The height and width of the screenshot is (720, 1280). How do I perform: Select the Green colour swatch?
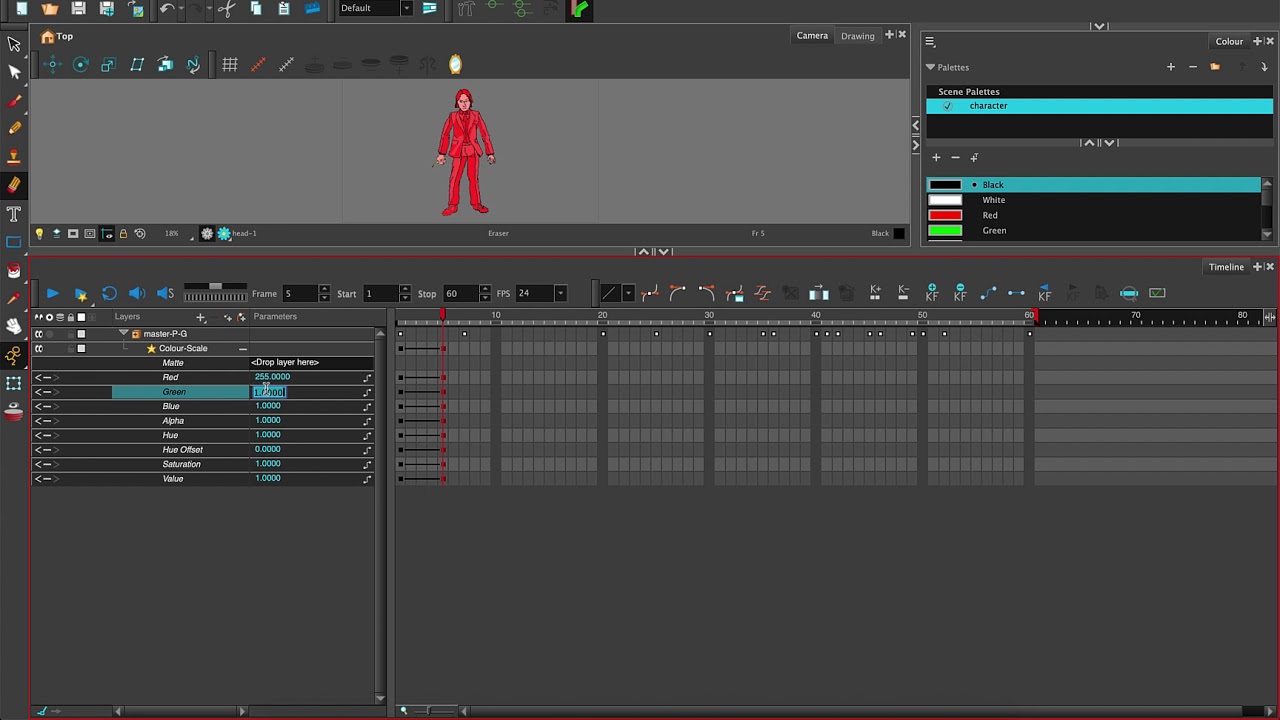point(1093,231)
